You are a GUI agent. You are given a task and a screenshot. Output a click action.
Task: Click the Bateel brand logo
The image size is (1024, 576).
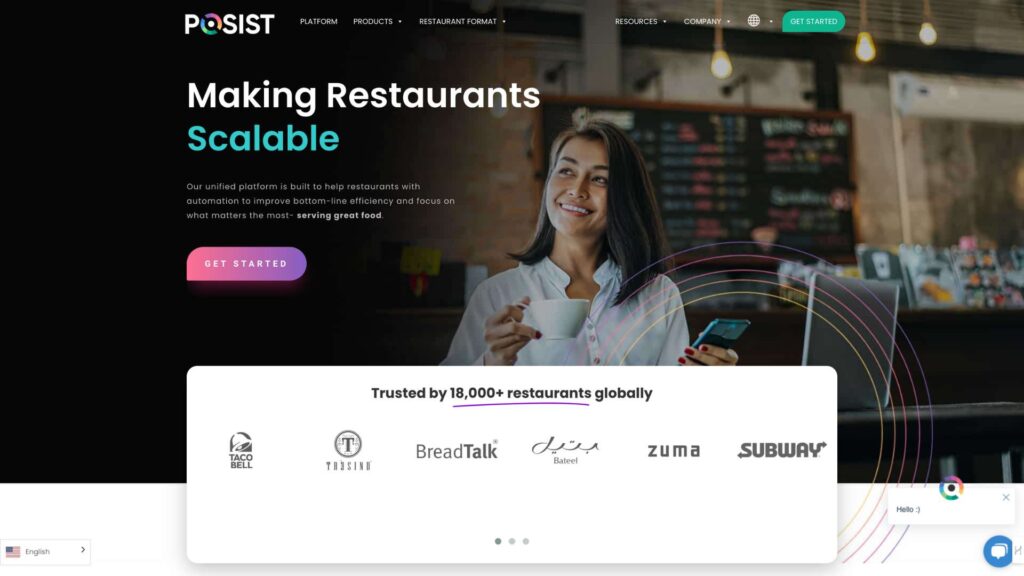[565, 451]
